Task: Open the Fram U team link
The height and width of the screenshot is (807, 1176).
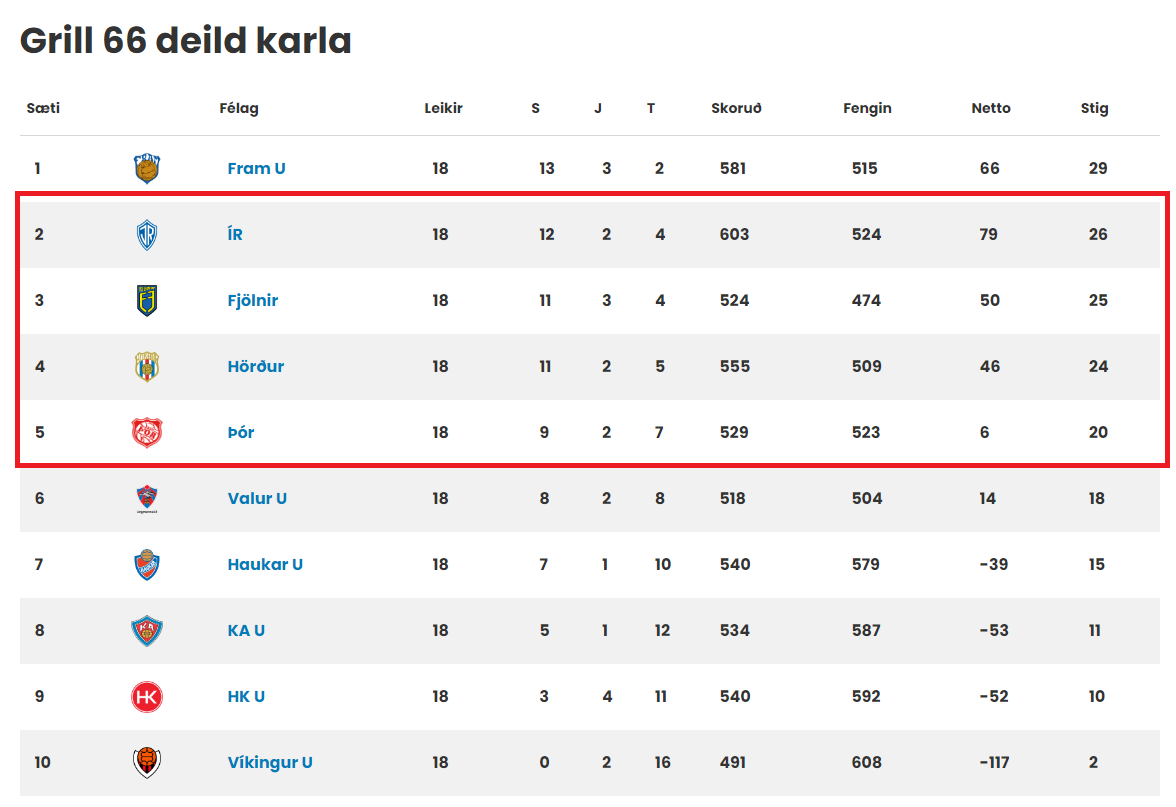Action: pyautogui.click(x=256, y=168)
